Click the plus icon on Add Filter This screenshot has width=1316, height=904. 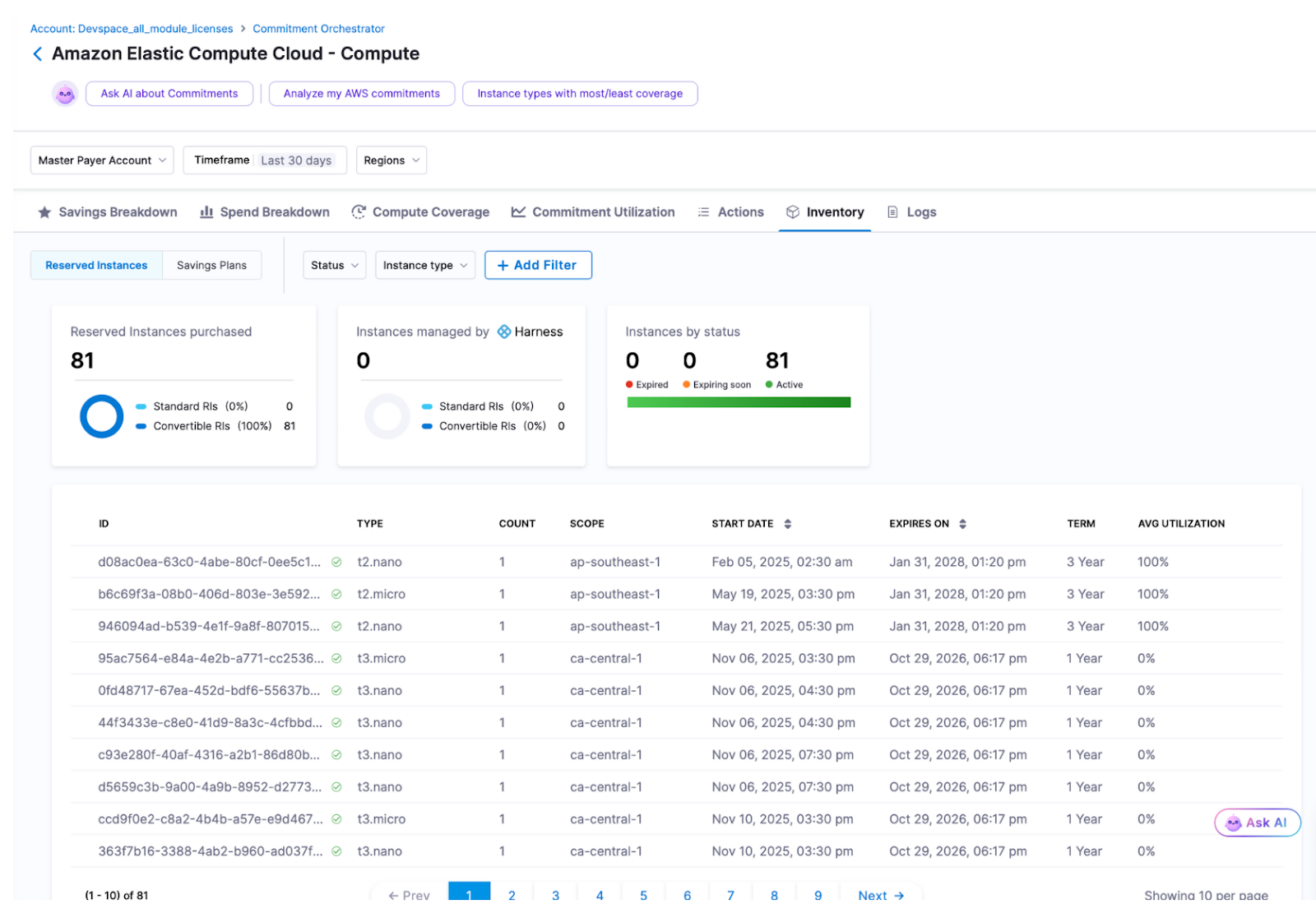pos(503,266)
